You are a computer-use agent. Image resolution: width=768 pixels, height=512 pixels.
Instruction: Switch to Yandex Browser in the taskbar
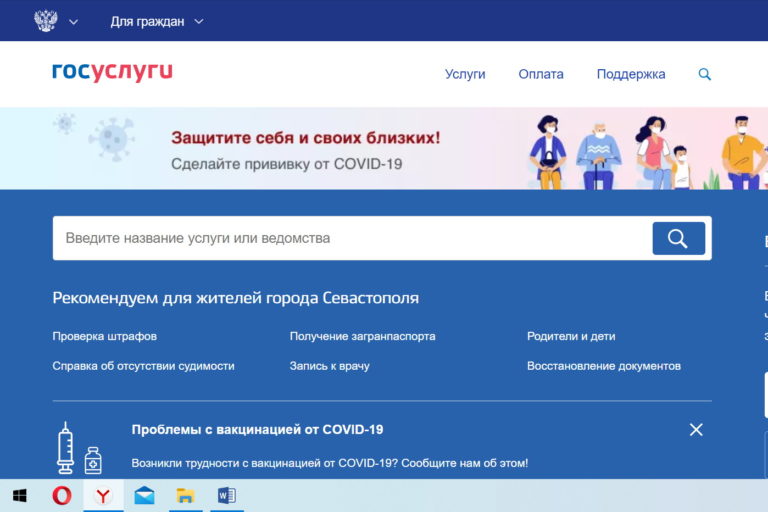tap(103, 495)
